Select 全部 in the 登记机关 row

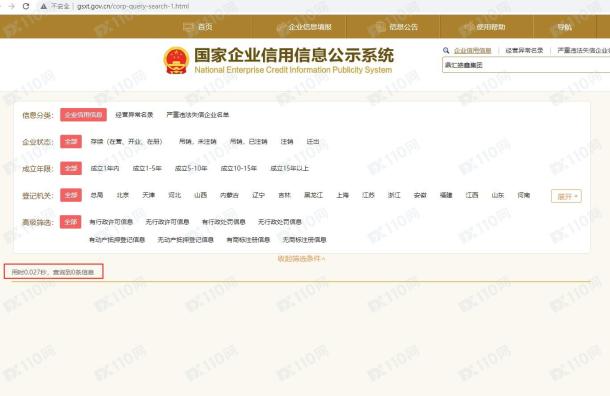71,195
